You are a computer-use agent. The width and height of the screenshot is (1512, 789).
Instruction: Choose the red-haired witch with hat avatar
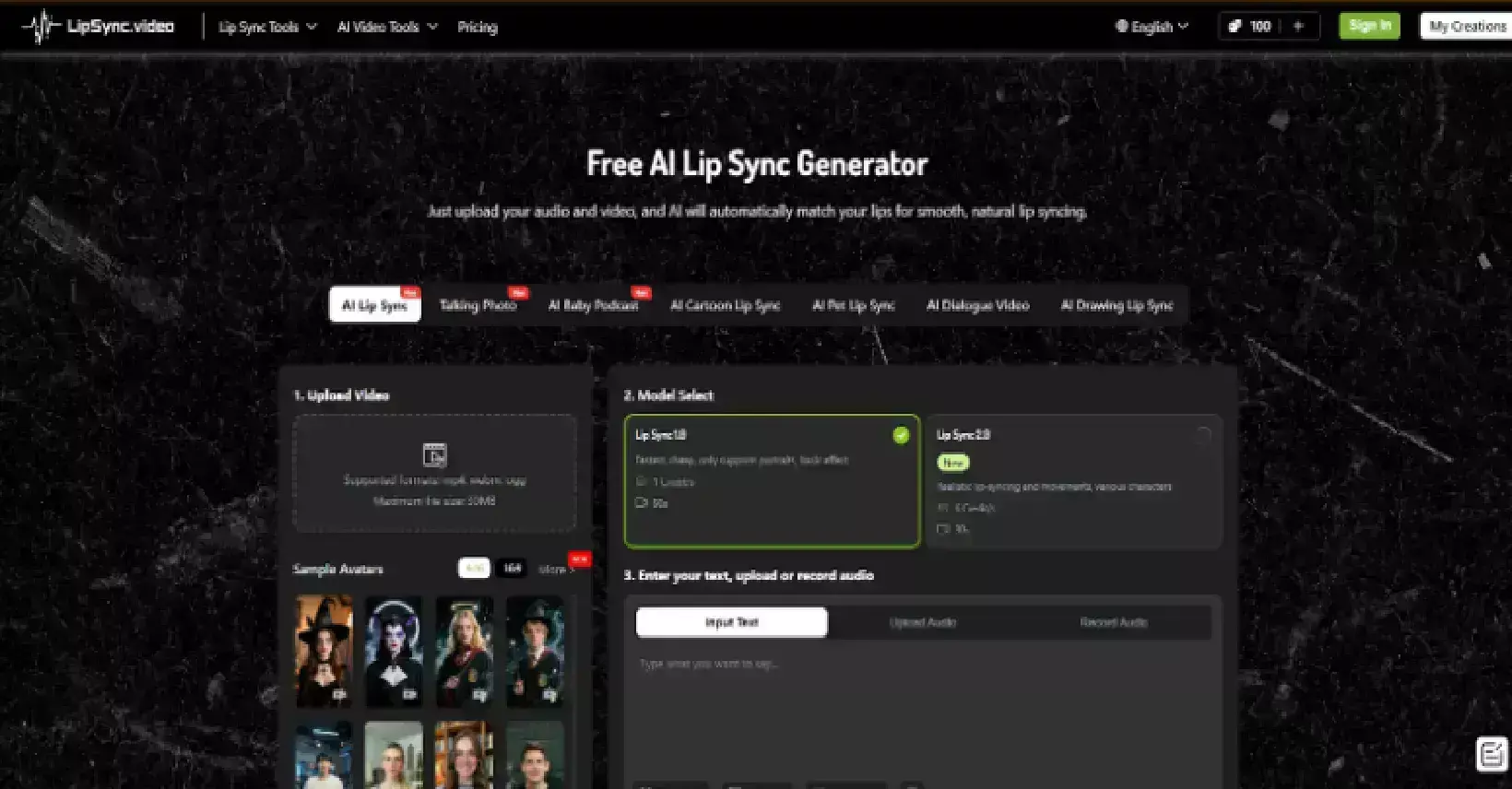(x=324, y=651)
